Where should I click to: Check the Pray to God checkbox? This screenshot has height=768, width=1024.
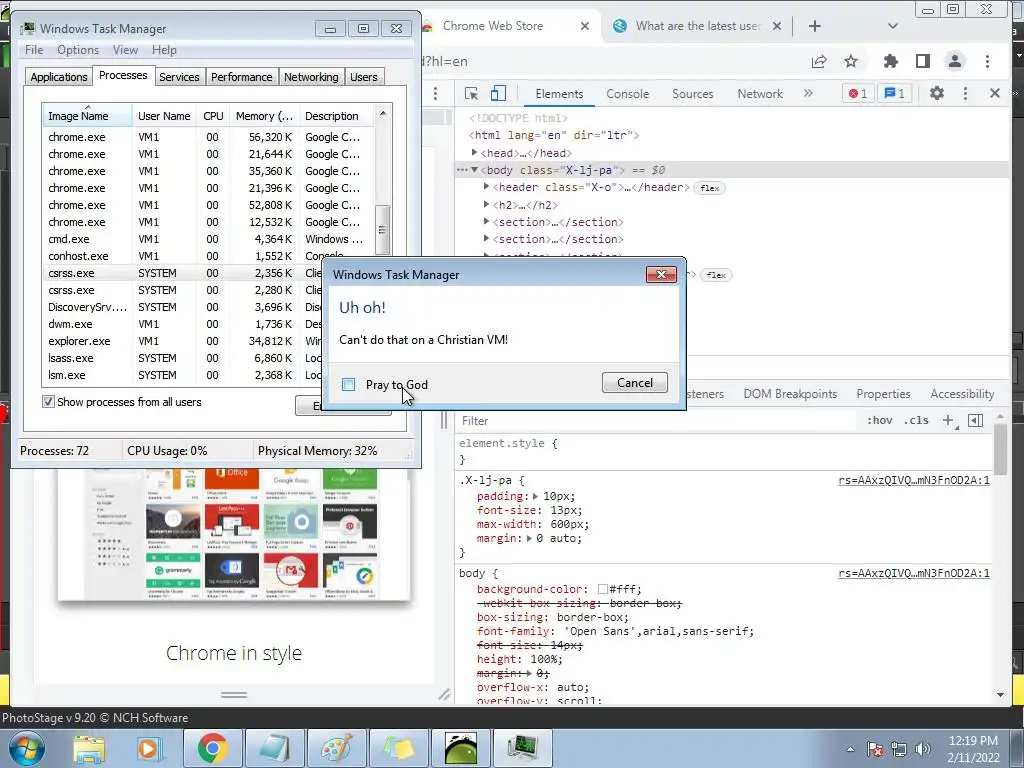[x=349, y=385]
